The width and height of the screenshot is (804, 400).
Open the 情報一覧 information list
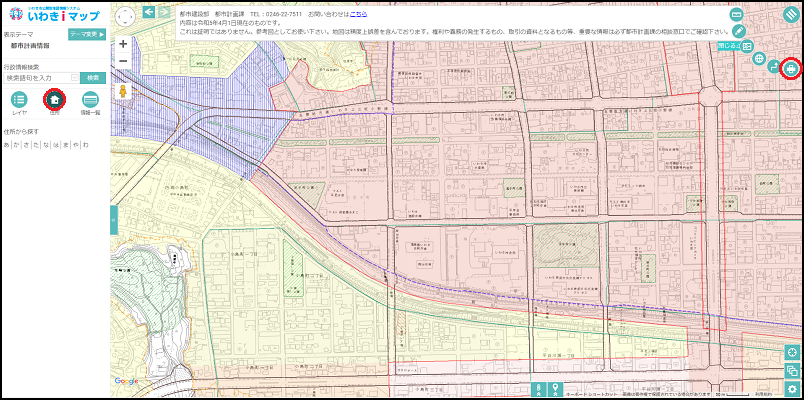coord(90,99)
